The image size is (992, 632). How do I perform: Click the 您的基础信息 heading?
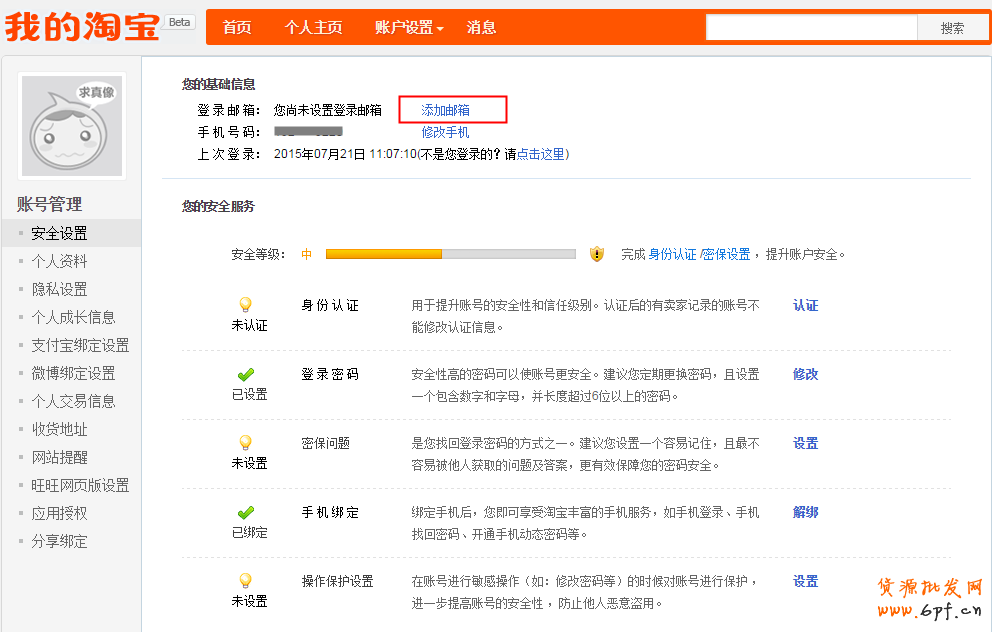coord(218,84)
